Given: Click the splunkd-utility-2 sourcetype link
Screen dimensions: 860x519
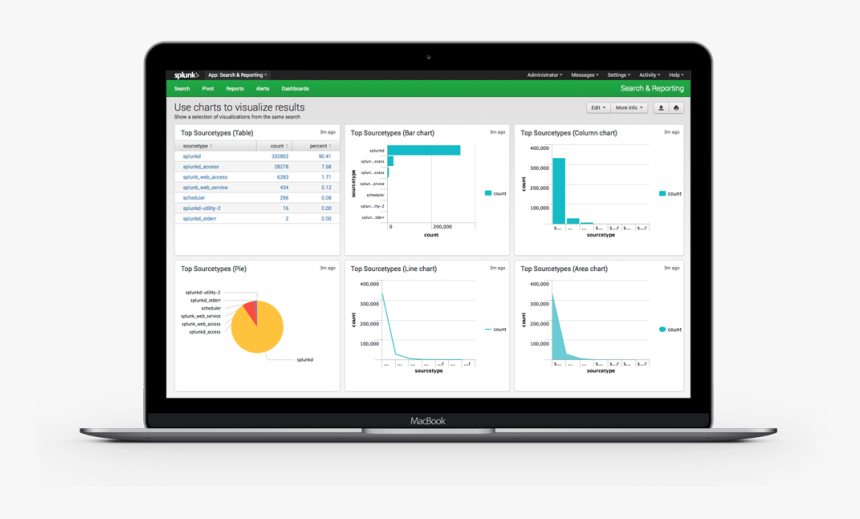Looking at the screenshot, I should click(201, 208).
